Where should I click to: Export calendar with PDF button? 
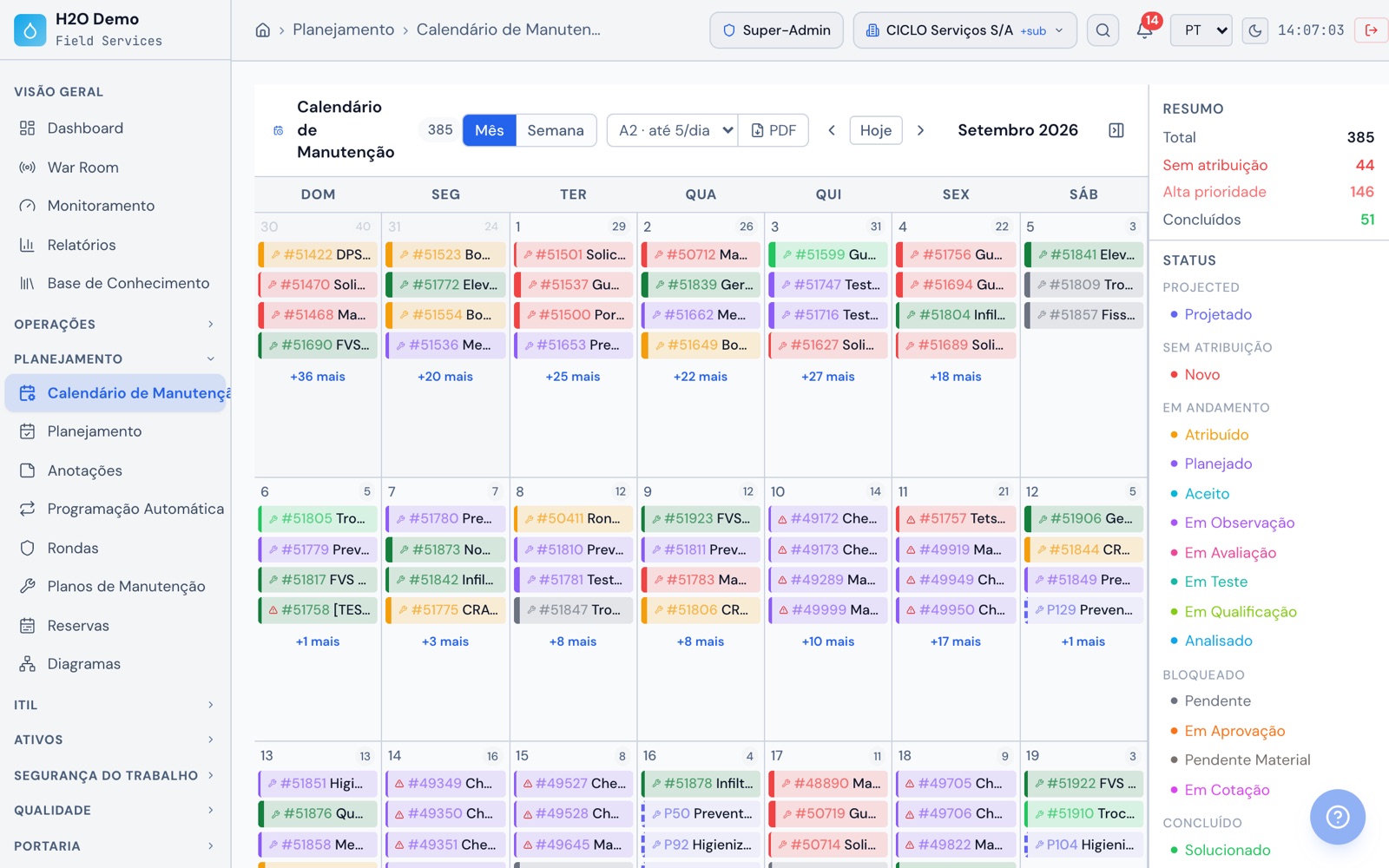pos(773,130)
